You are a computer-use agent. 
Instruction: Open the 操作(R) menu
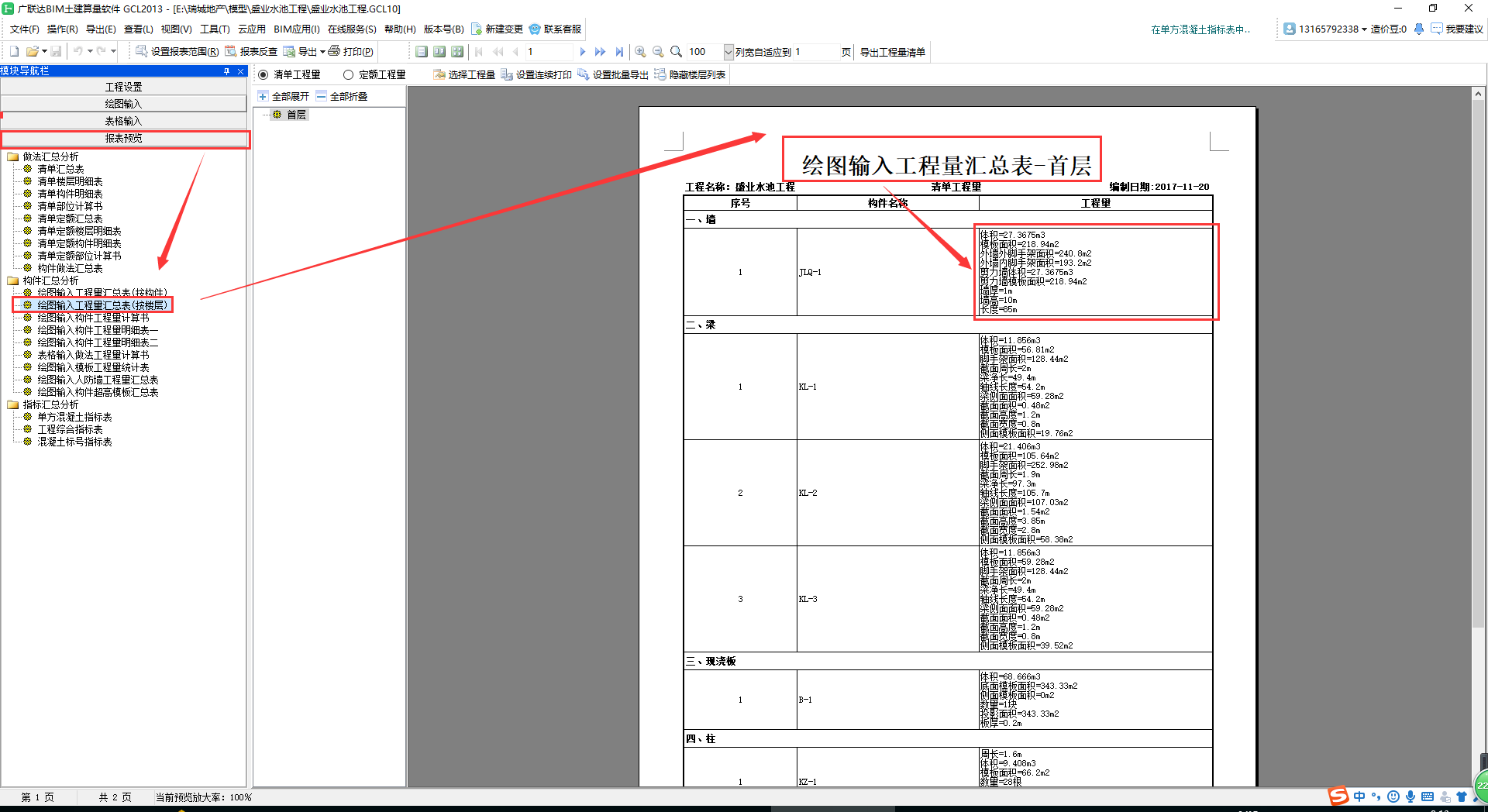62,29
